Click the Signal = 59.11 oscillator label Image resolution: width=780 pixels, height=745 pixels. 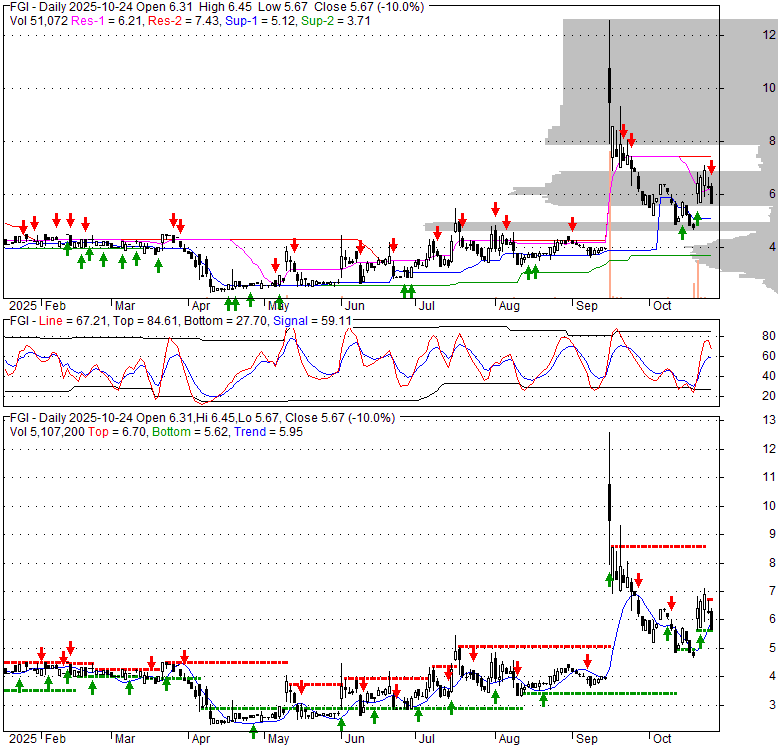[x=312, y=321]
